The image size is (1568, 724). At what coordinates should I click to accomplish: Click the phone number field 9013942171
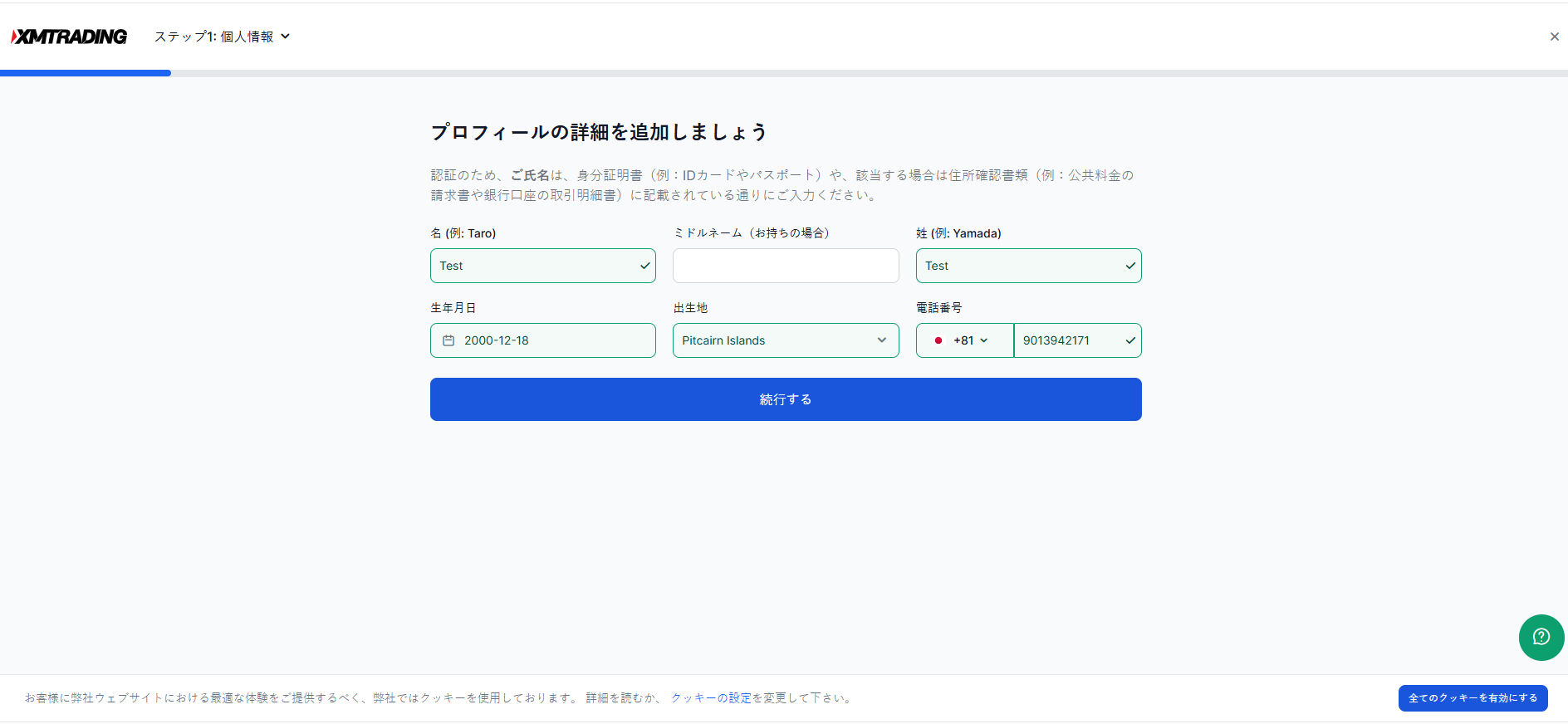point(1077,340)
